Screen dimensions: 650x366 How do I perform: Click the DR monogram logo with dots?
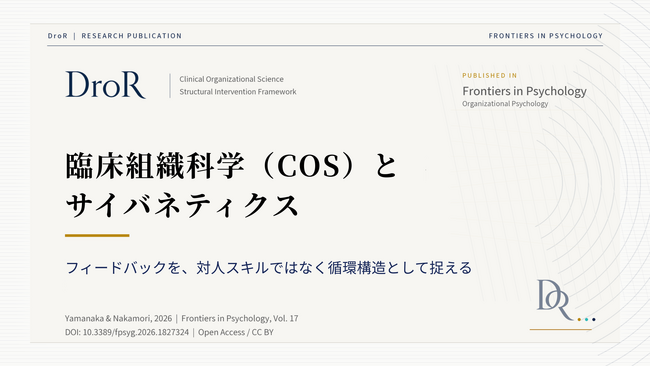coord(565,301)
